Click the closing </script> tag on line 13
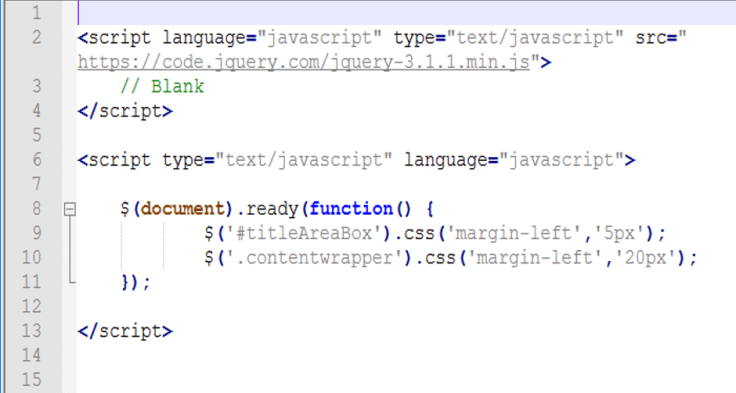The image size is (736, 393). tap(125, 331)
